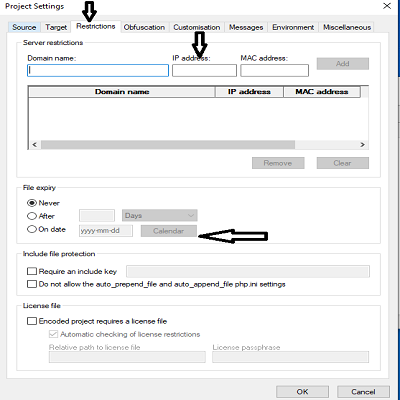The image size is (400, 400).
Task: Switch to the Miscellaneous tab
Action: pos(347,27)
